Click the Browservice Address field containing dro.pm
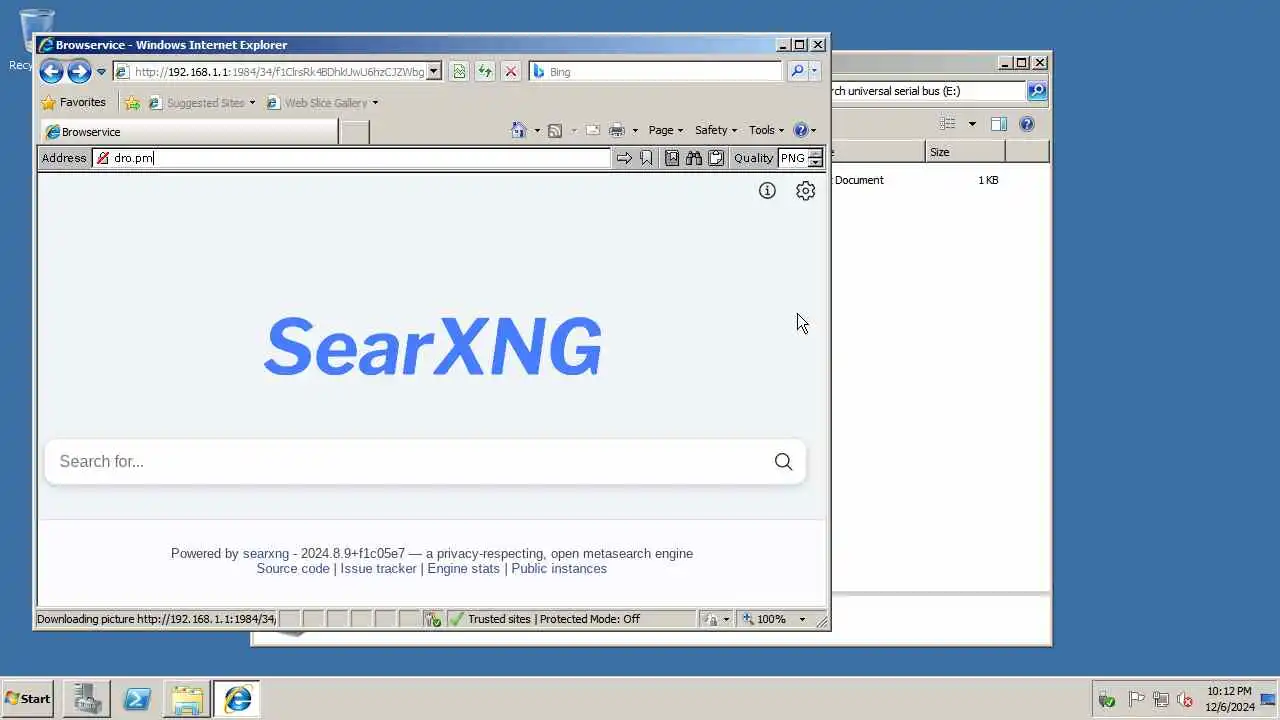The image size is (1280, 720). [351, 158]
